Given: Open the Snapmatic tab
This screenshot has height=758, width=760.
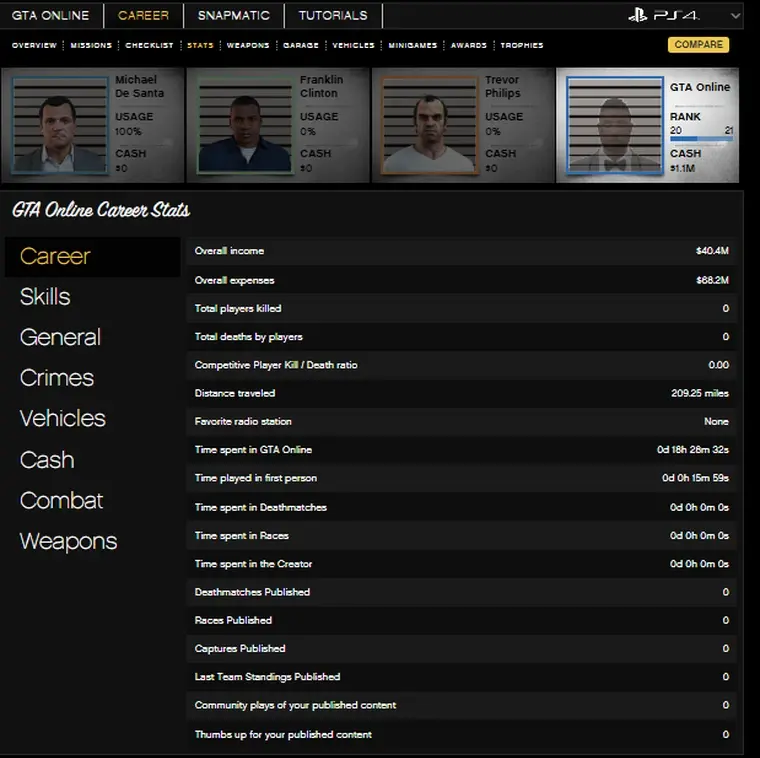Looking at the screenshot, I should pos(232,15).
